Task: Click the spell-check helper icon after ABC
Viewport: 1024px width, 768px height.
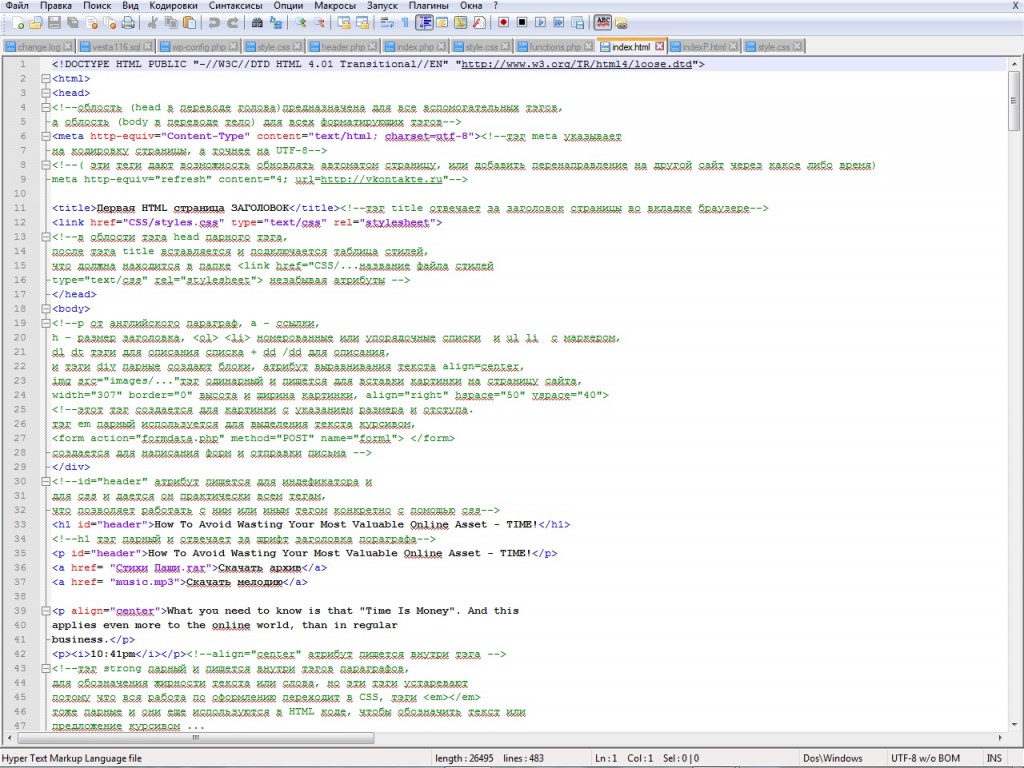Action: [x=621, y=24]
